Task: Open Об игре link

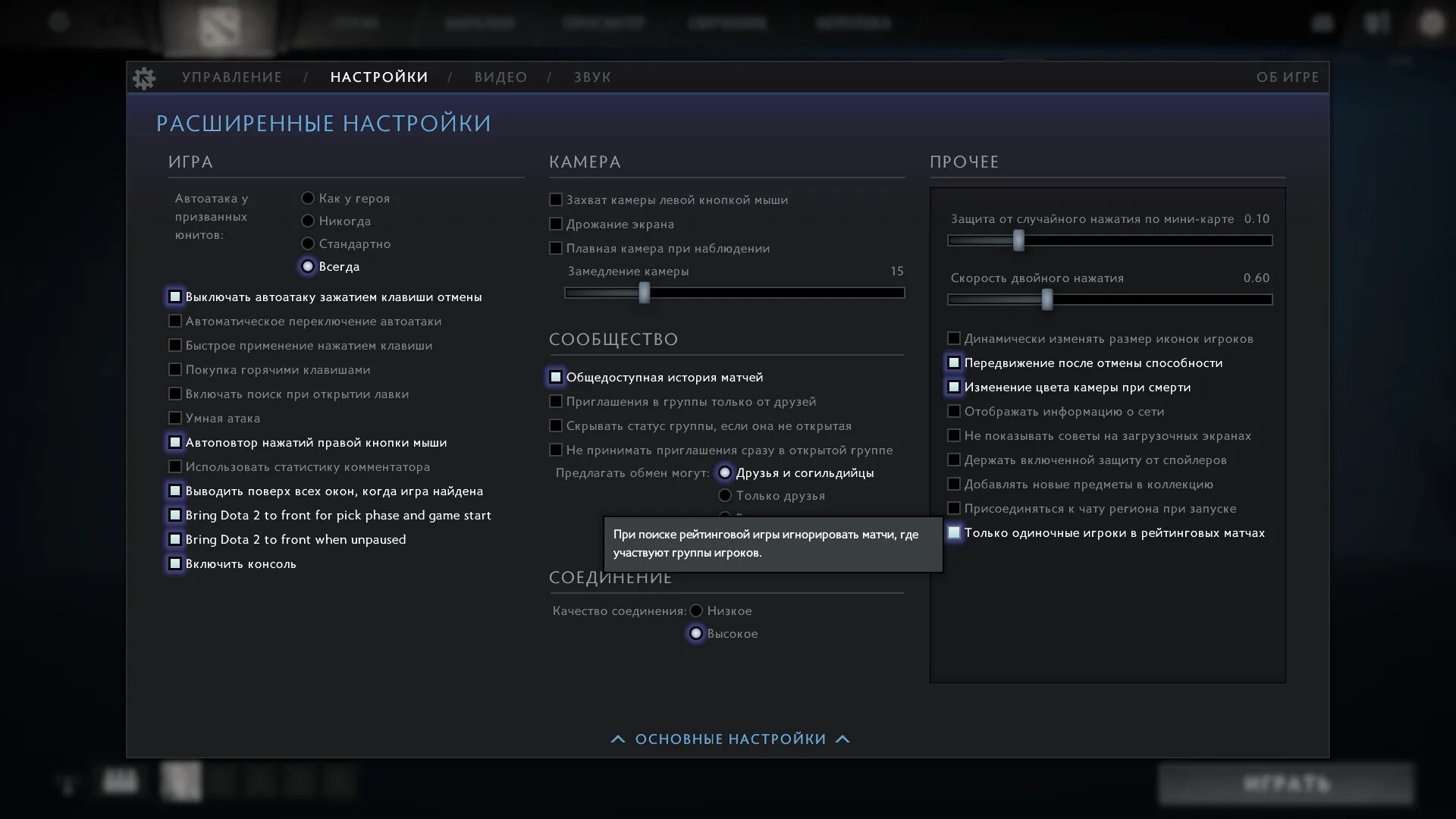Action: pyautogui.click(x=1287, y=77)
